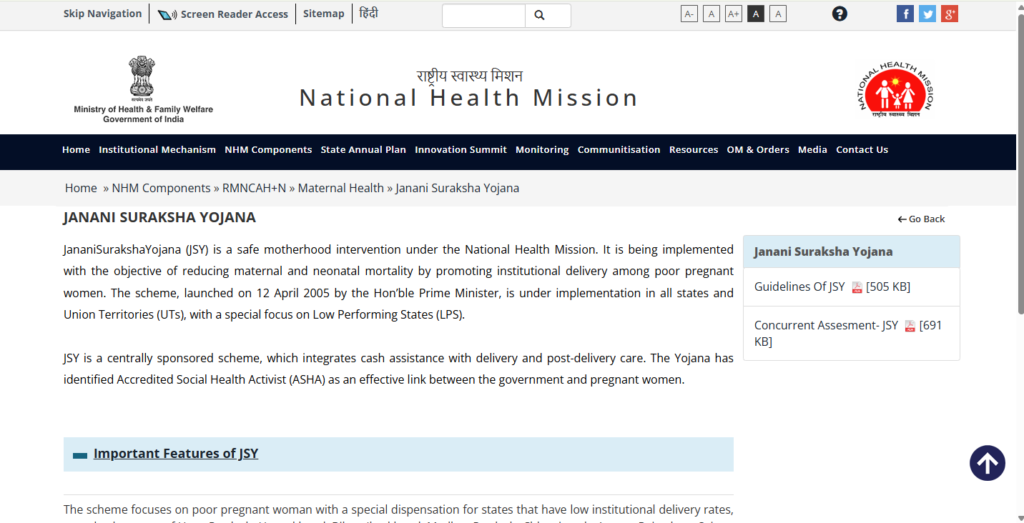The image size is (1024, 523).
Task: Switch to dark high-contrast A theme
Action: pyautogui.click(x=756, y=13)
